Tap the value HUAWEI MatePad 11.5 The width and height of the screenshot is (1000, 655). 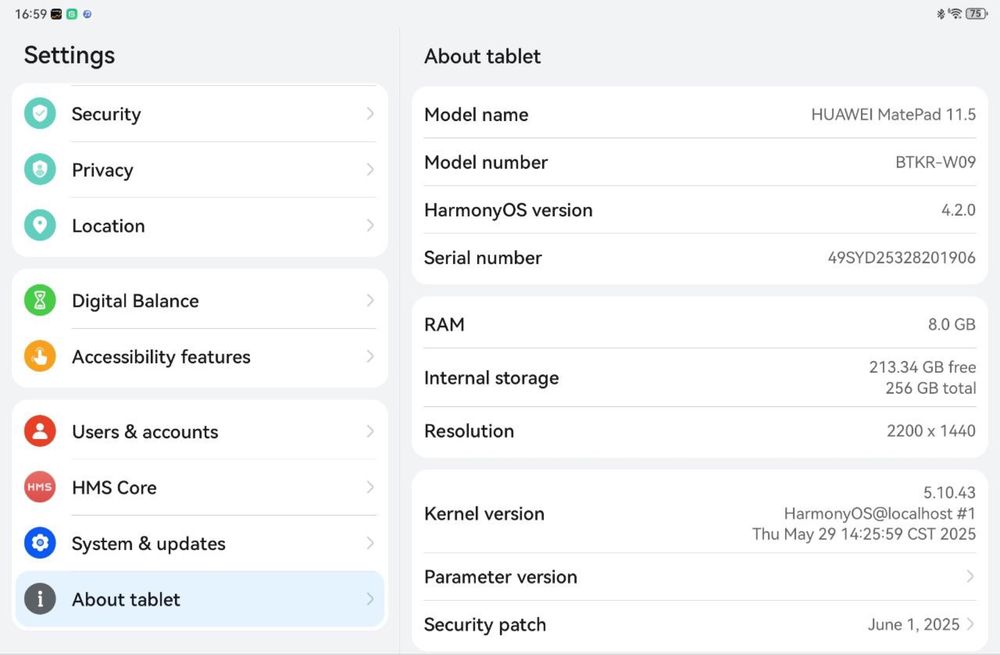[x=893, y=115]
